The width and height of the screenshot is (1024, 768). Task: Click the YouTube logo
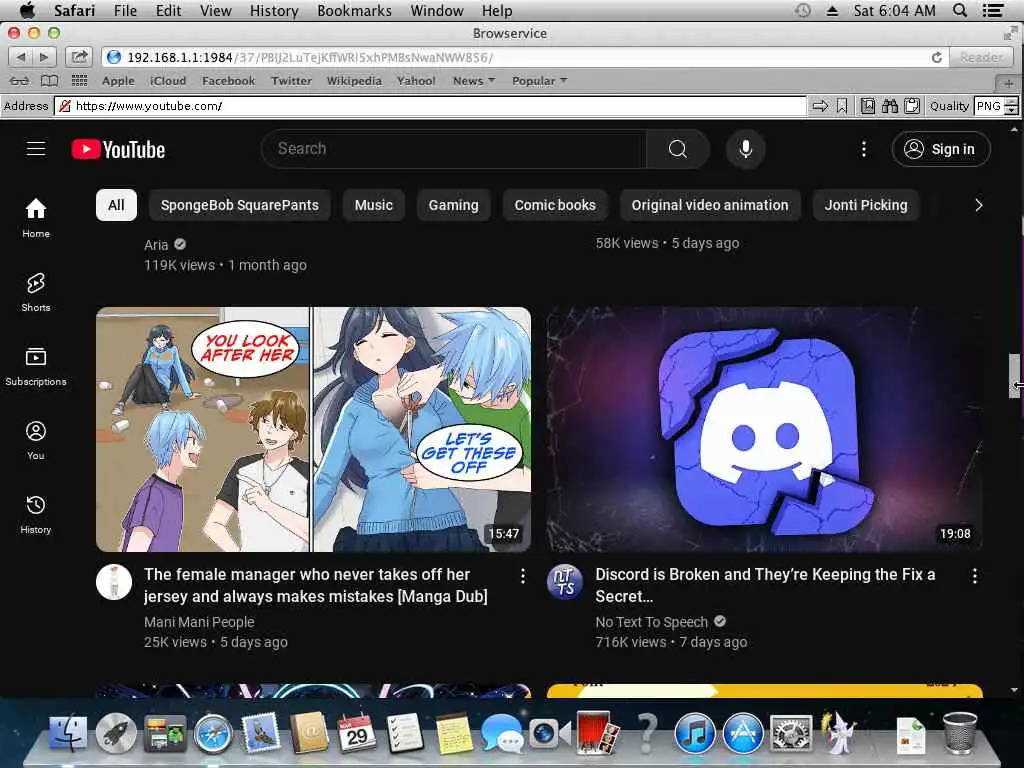[x=118, y=150]
